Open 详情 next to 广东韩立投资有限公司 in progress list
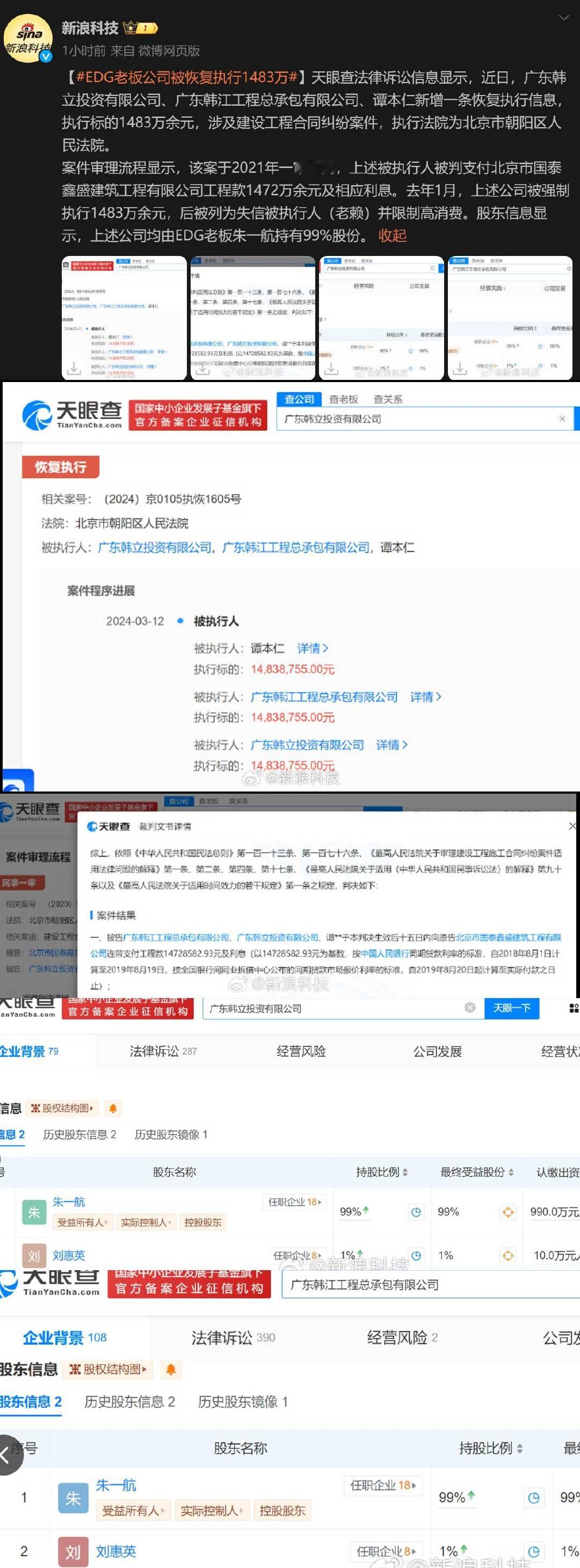580x1568 pixels. [x=392, y=745]
